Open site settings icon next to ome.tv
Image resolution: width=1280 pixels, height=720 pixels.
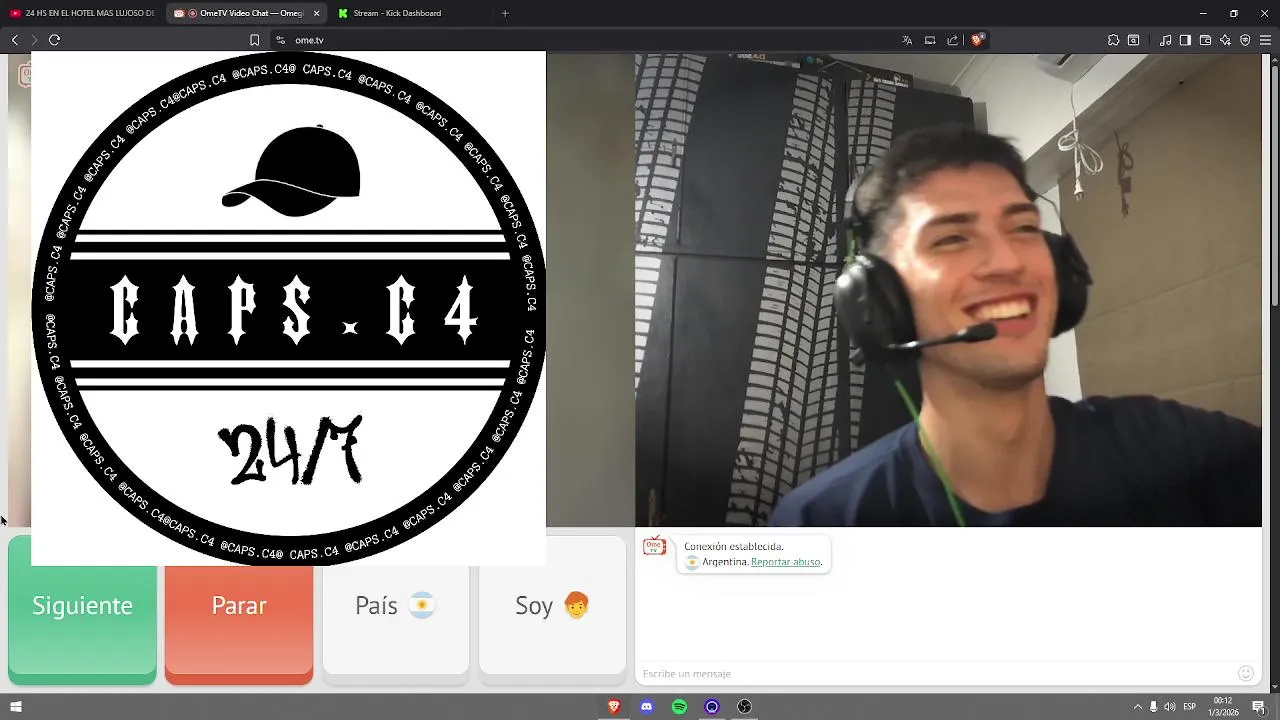pos(280,40)
